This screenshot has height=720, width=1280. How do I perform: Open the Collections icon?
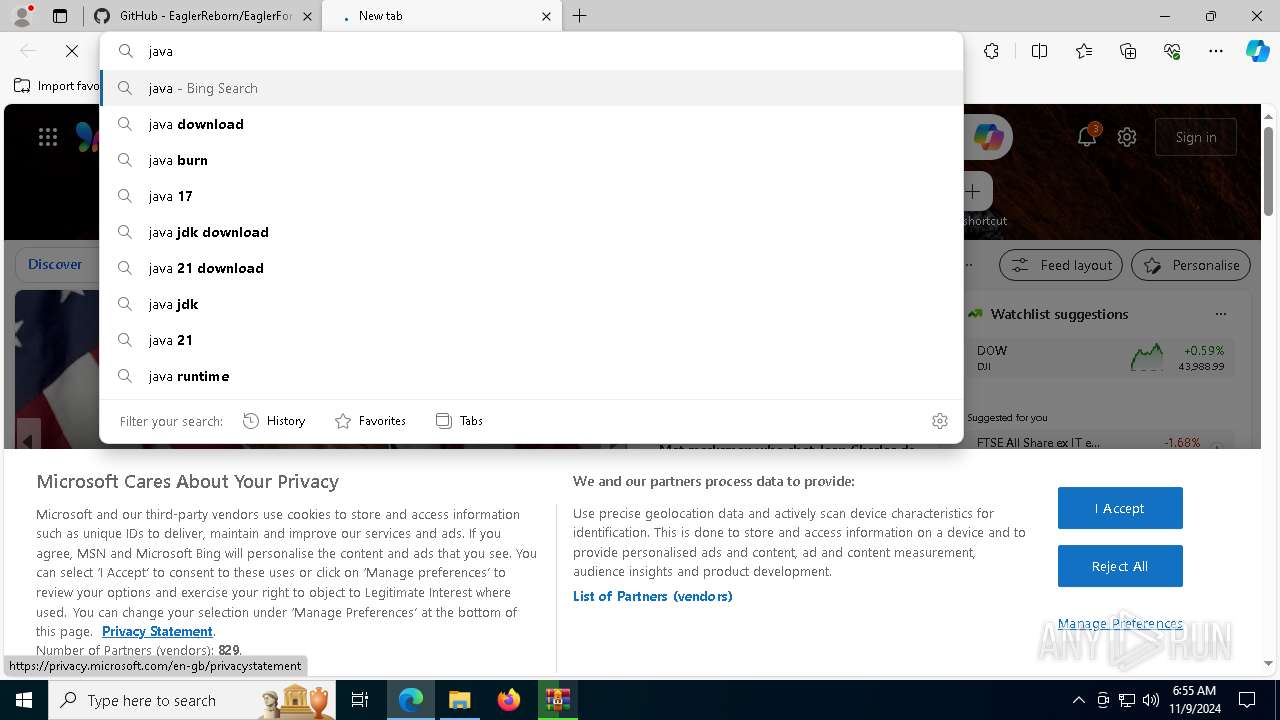click(x=1128, y=51)
